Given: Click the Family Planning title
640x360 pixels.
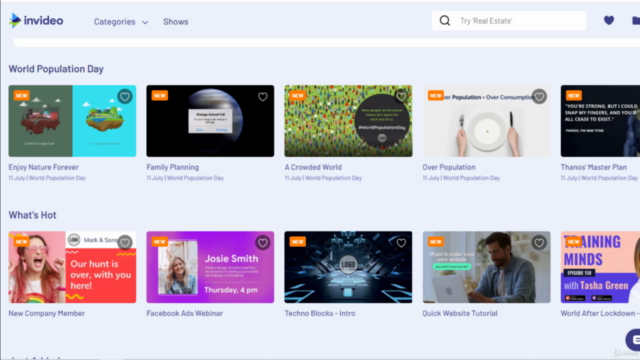Looking at the screenshot, I should click(173, 167).
